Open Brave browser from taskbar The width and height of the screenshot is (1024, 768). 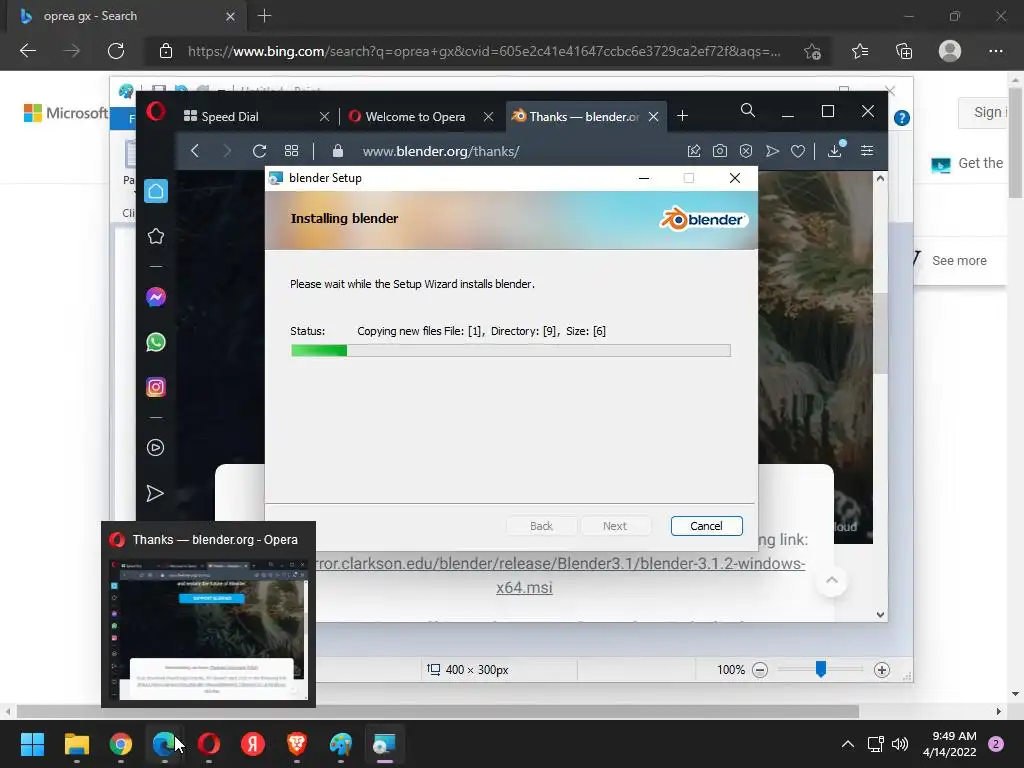[x=296, y=744]
